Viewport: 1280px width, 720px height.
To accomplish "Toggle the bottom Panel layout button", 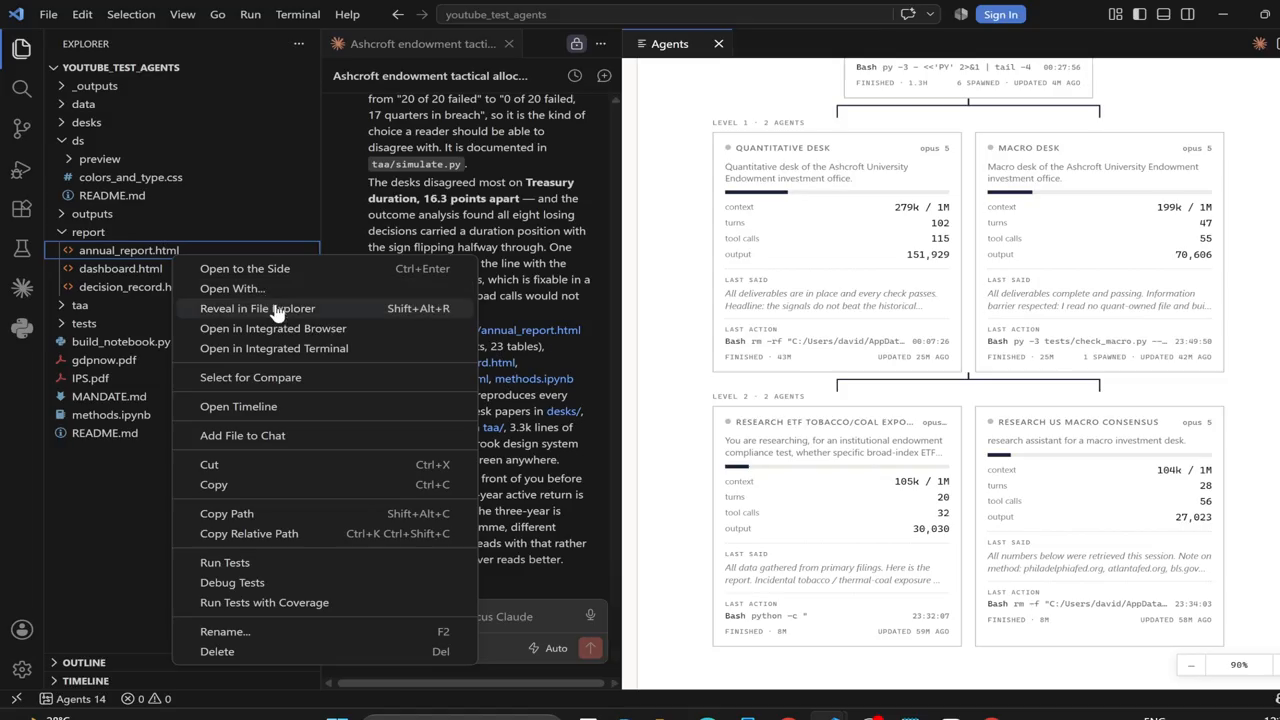I will [1164, 15].
